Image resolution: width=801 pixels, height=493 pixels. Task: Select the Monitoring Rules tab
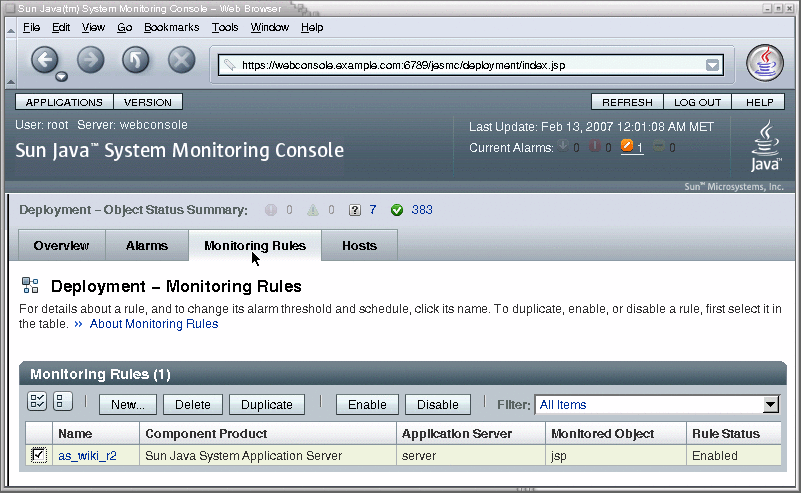255,246
